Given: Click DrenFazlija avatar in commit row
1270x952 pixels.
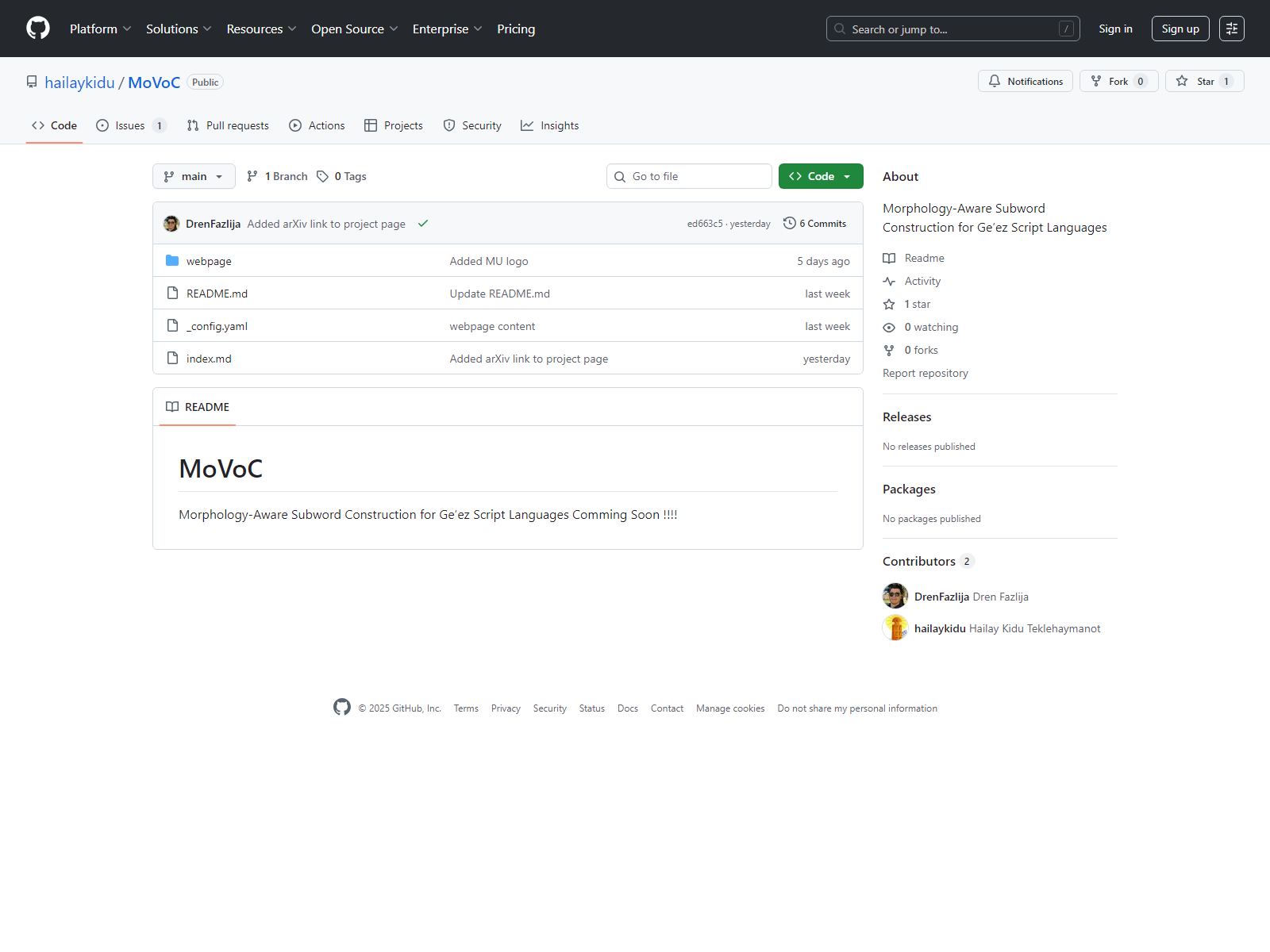Looking at the screenshot, I should (x=171, y=224).
